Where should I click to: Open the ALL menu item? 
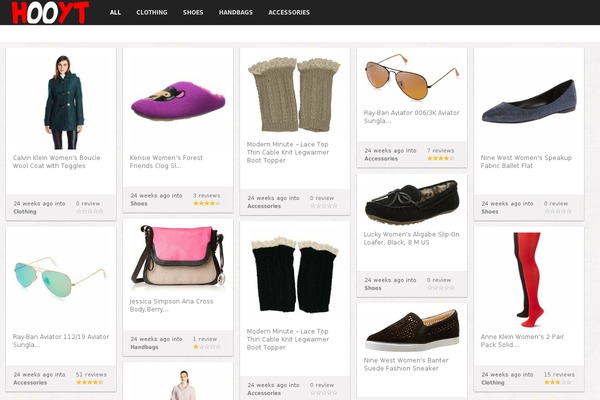coord(115,12)
